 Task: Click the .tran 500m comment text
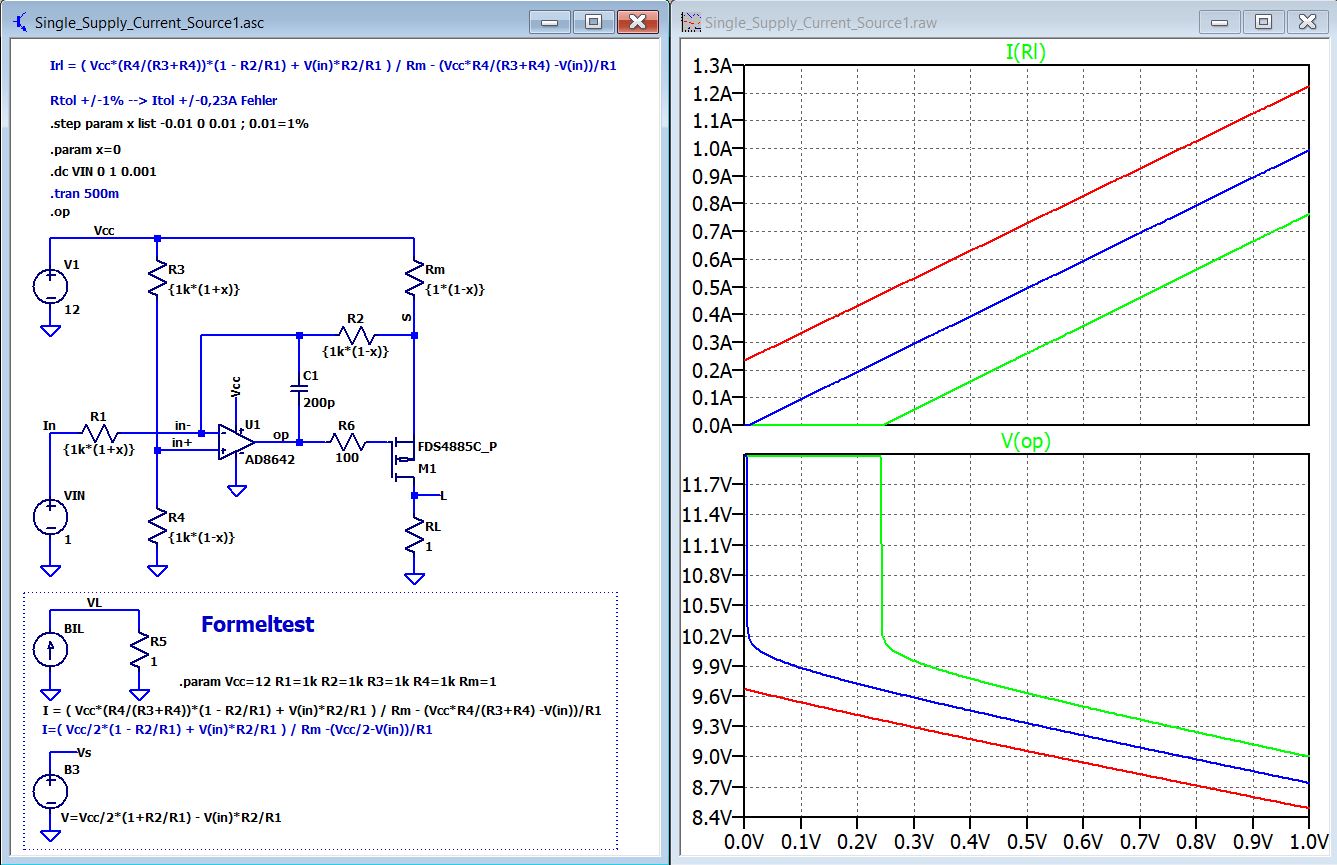(84, 194)
